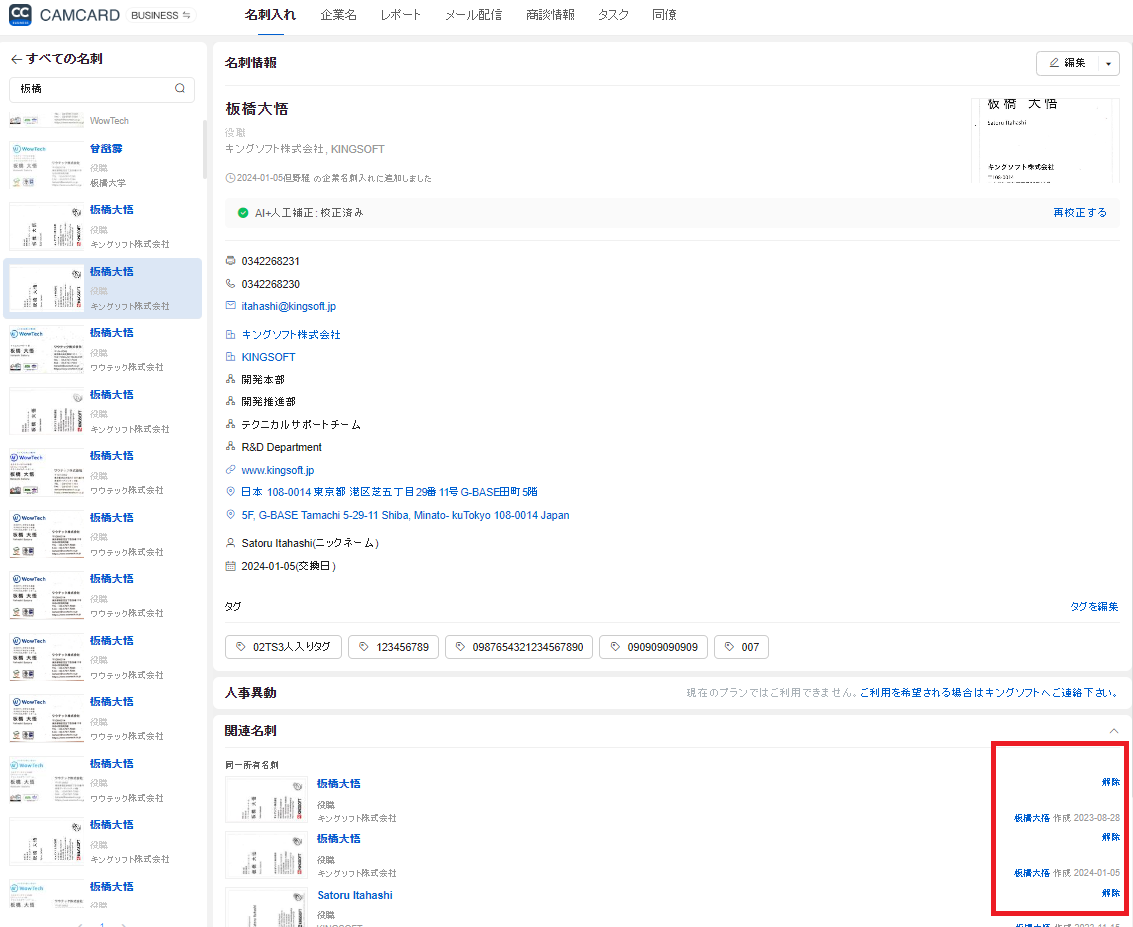Click the pin icon beside the 5F, G-BASE address
The width and height of the screenshot is (1133, 927).
tap(231, 514)
